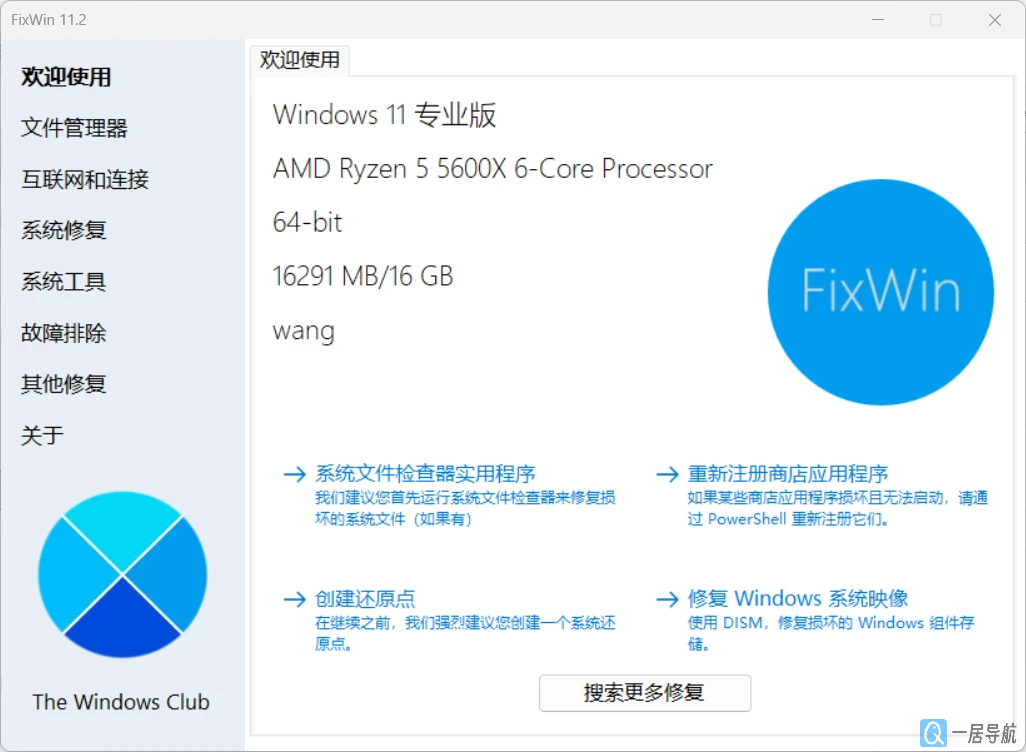Image resolution: width=1026 pixels, height=752 pixels.
Task: Open the 其他修复 section
Action: coord(63,384)
